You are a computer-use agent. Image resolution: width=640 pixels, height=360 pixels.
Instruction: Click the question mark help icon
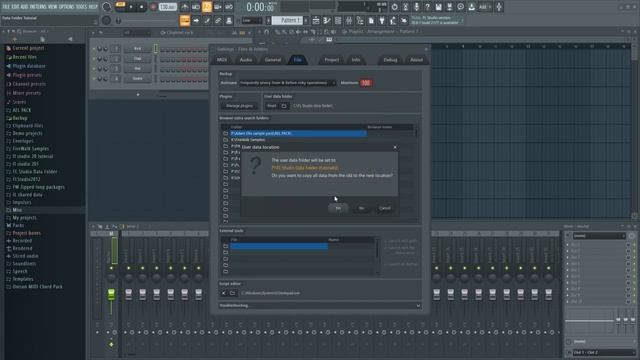coord(427,7)
